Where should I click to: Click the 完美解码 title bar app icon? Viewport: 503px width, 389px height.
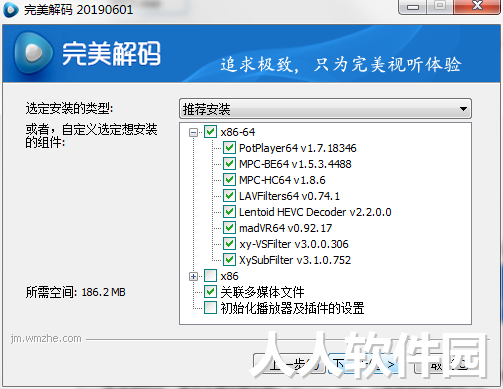pyautogui.click(x=11, y=10)
